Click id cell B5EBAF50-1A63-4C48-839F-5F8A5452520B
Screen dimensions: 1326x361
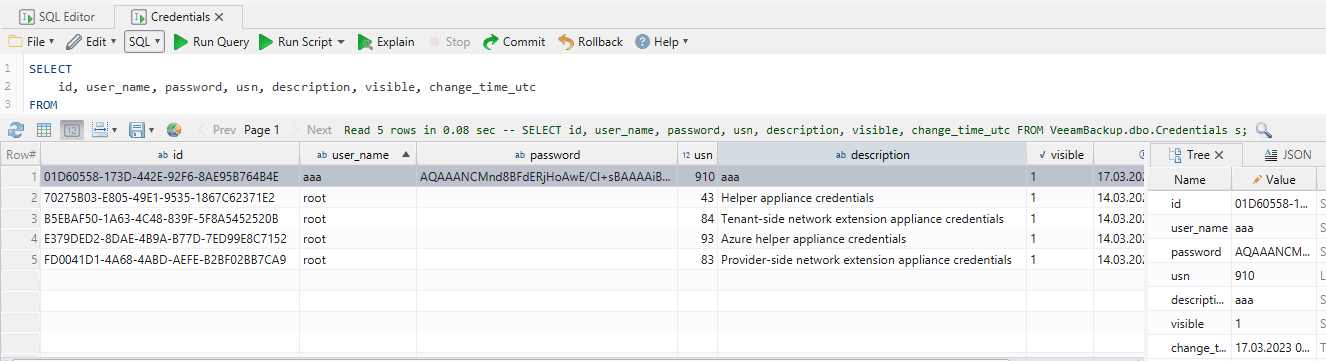[170, 219]
